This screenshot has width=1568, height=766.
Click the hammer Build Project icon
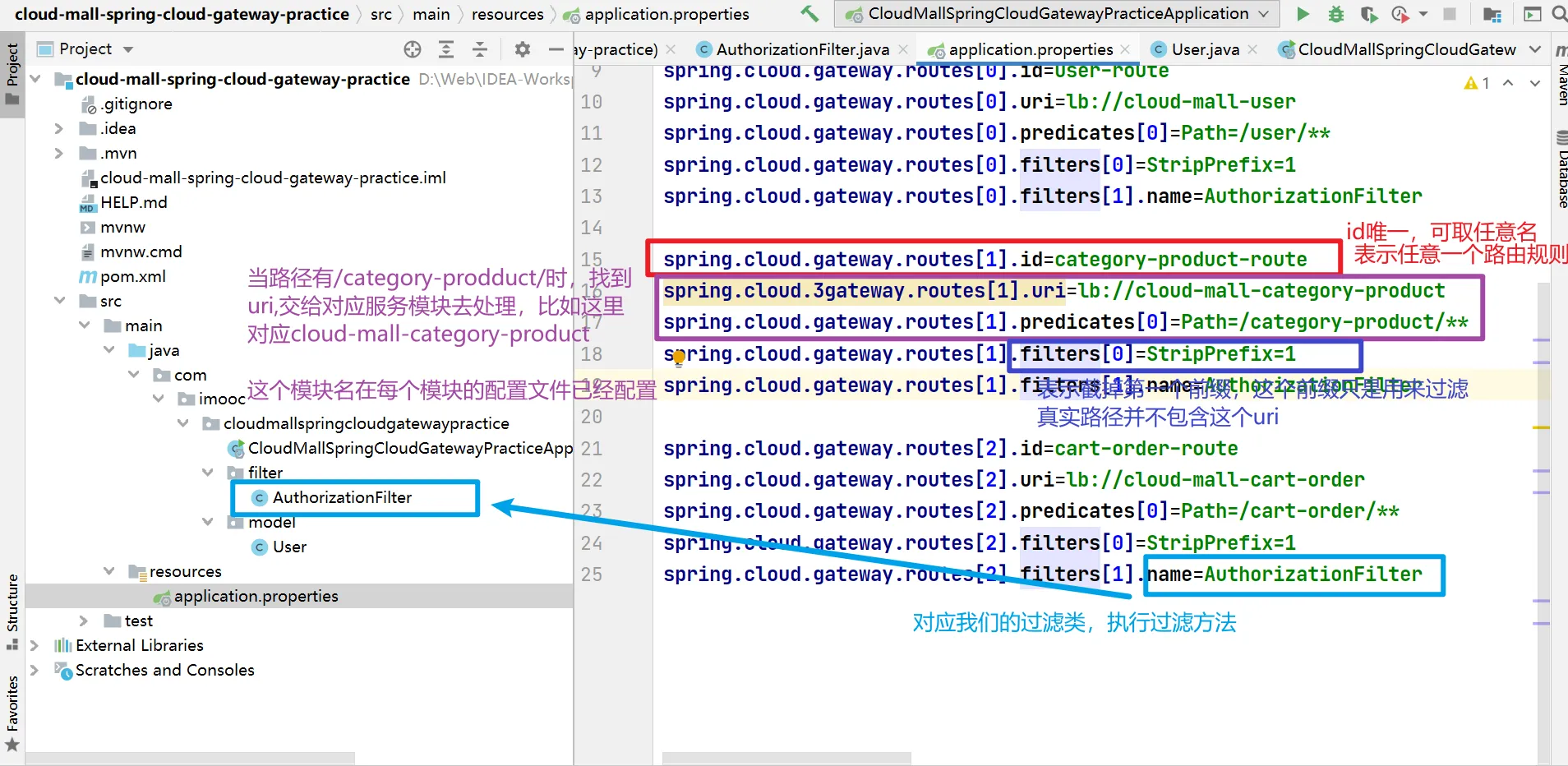click(x=809, y=14)
